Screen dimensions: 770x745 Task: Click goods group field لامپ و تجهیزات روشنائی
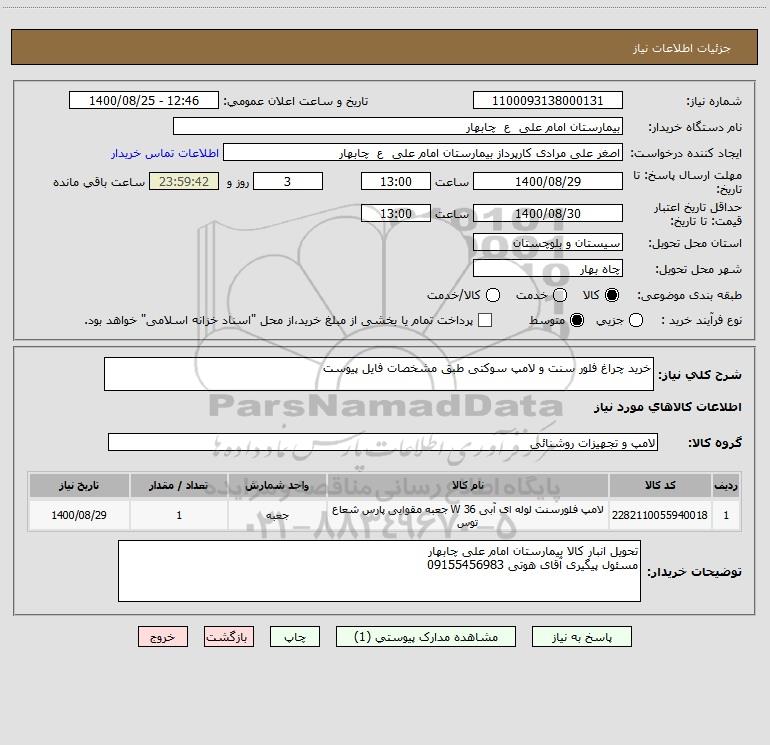click(x=383, y=442)
